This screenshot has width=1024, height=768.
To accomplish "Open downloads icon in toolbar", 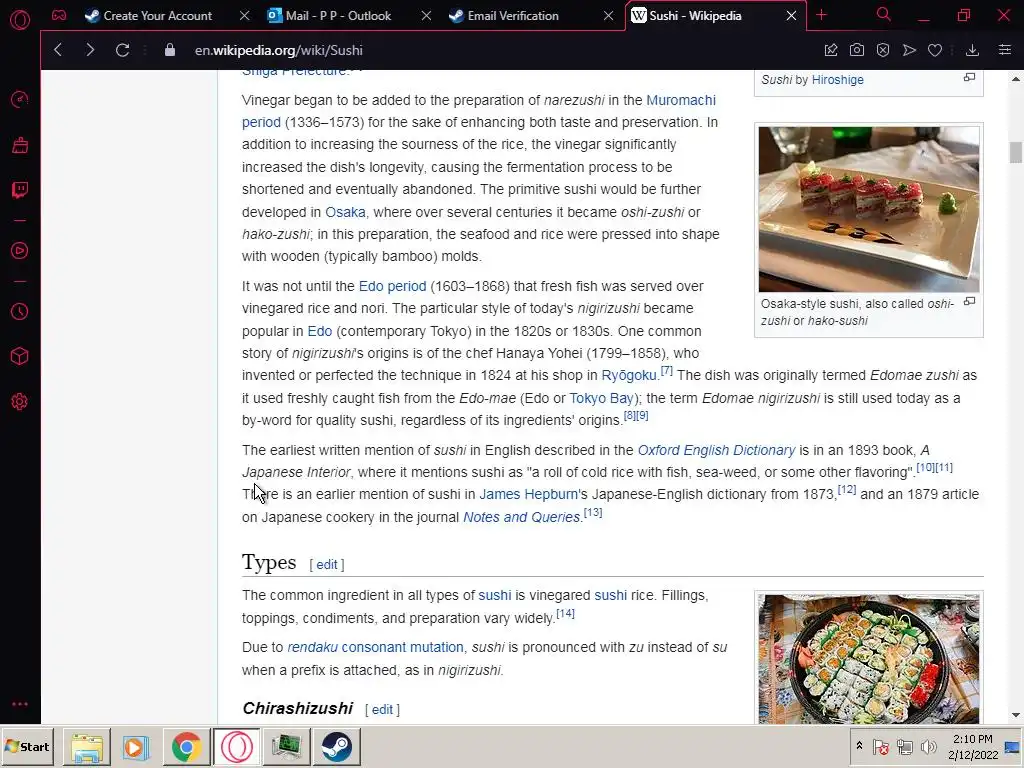I will point(972,50).
